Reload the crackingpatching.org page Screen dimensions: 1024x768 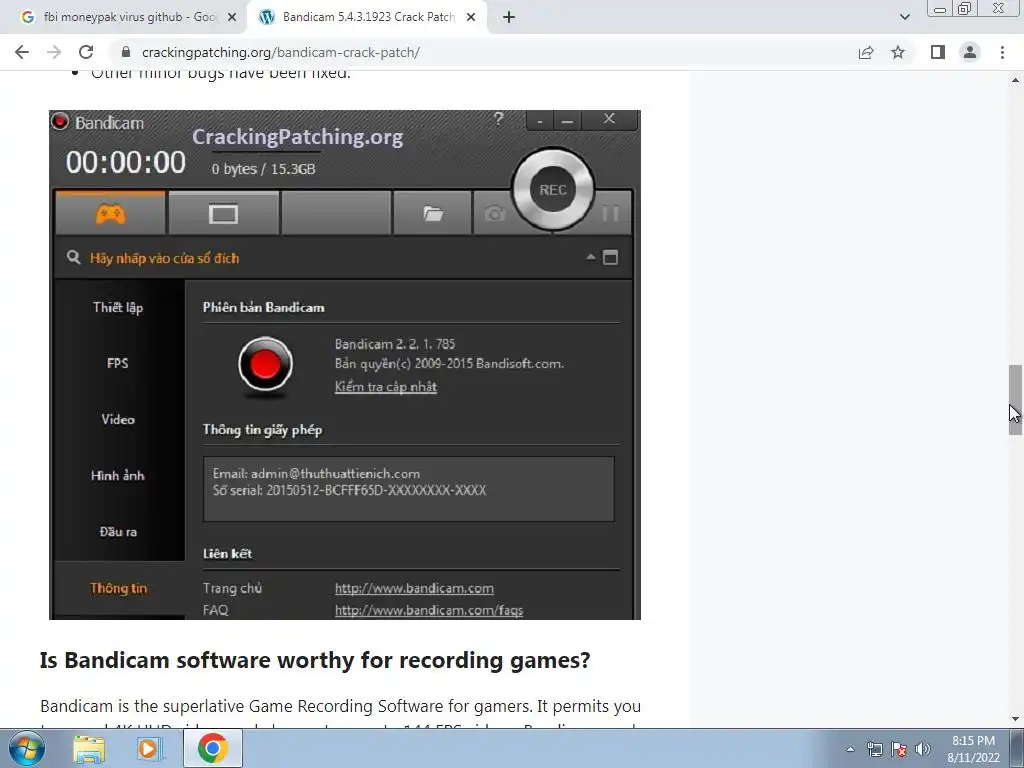click(x=86, y=52)
